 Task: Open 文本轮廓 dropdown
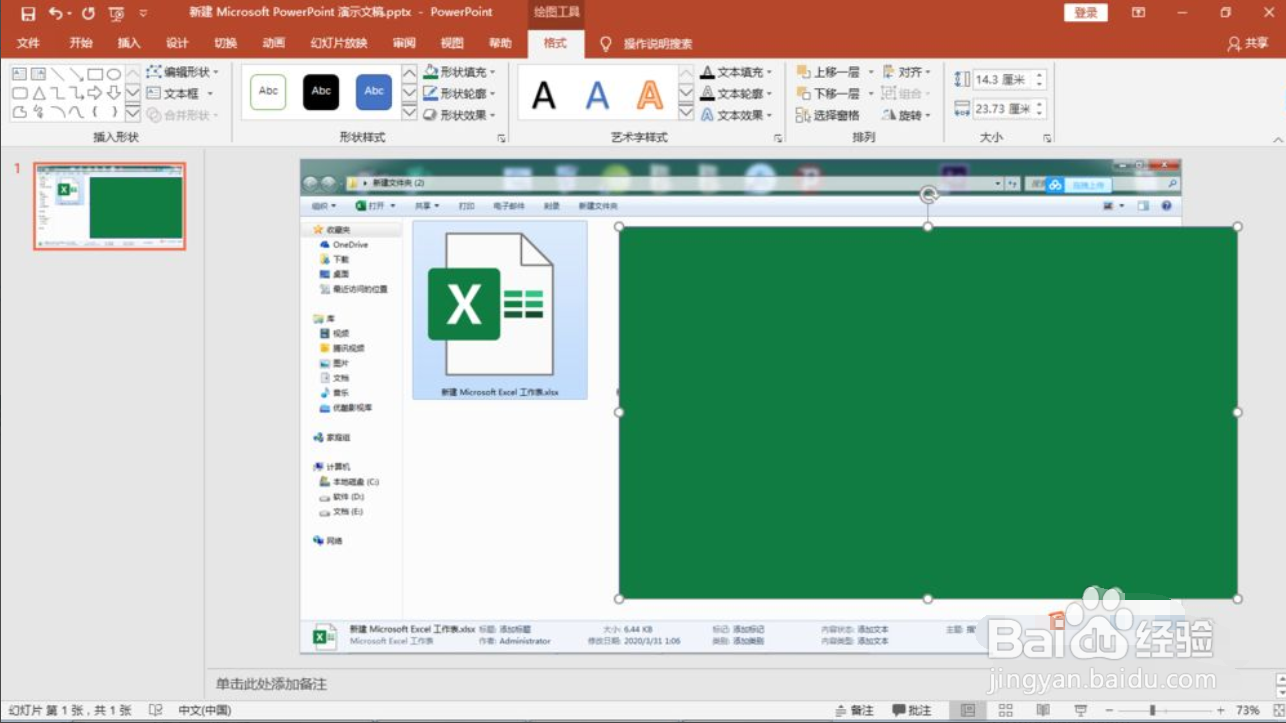click(737, 93)
